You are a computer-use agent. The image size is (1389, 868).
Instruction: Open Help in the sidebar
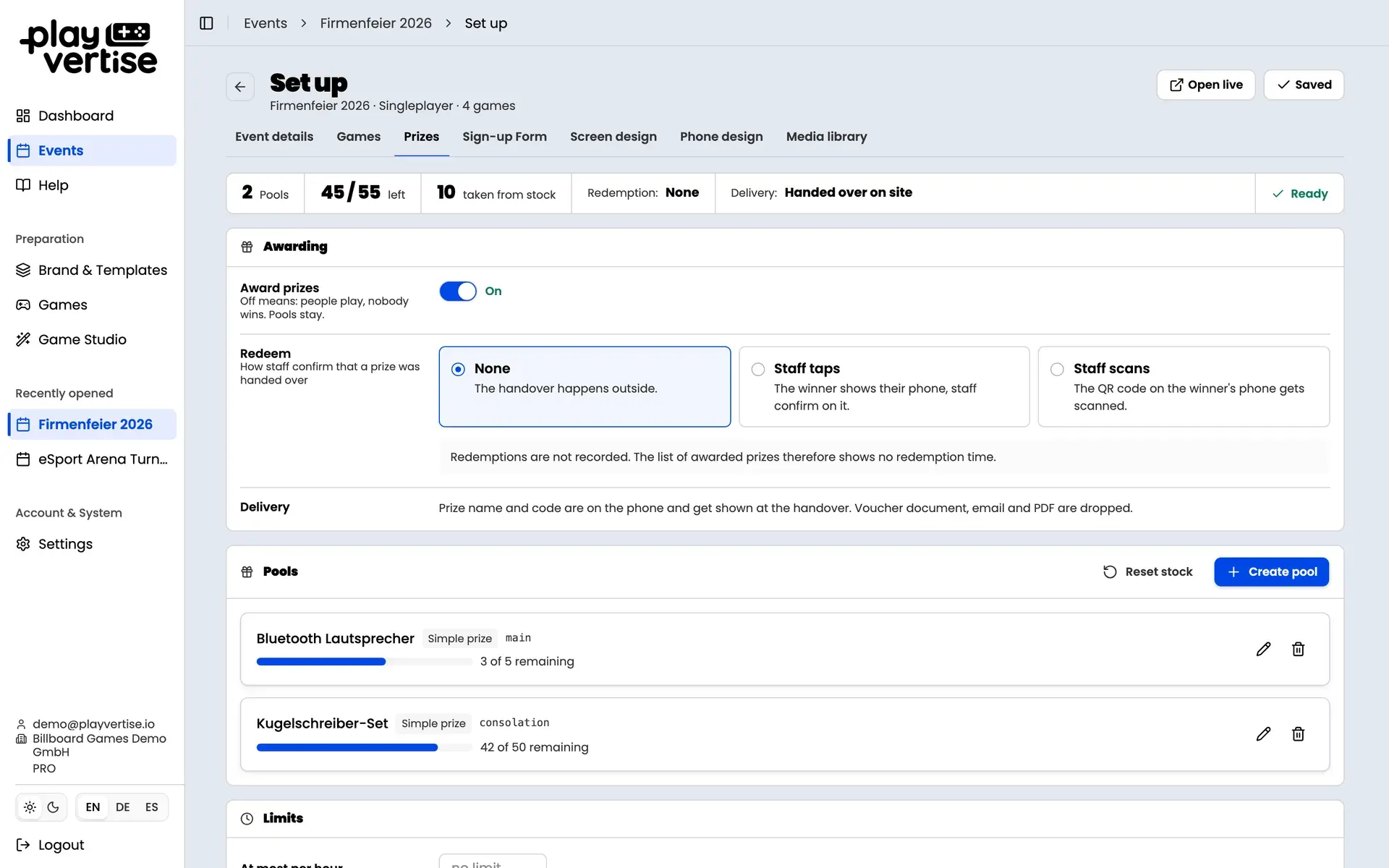tap(92, 185)
